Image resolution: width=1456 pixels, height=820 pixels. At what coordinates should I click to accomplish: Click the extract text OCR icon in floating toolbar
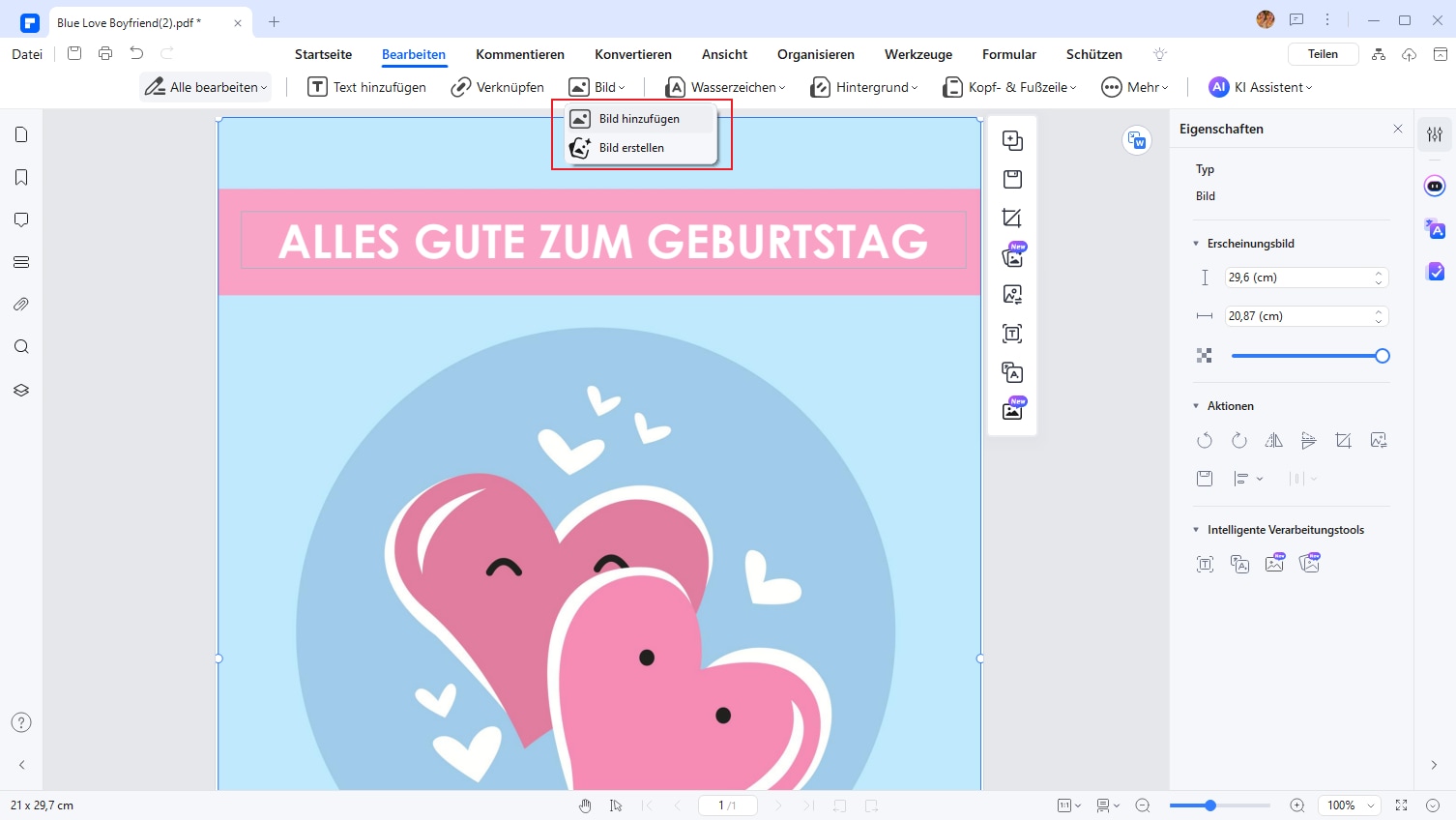click(1012, 334)
